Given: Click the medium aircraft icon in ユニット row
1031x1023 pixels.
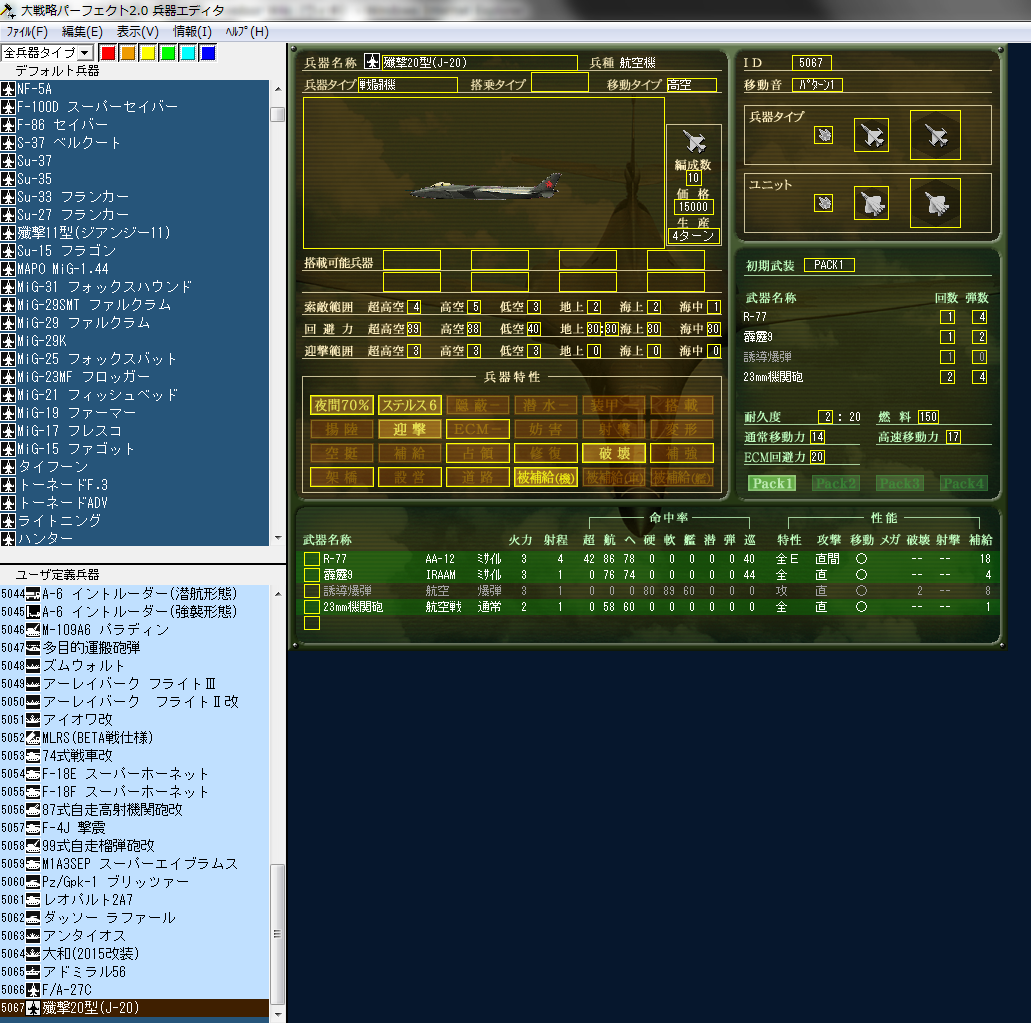Looking at the screenshot, I should pos(871,203).
